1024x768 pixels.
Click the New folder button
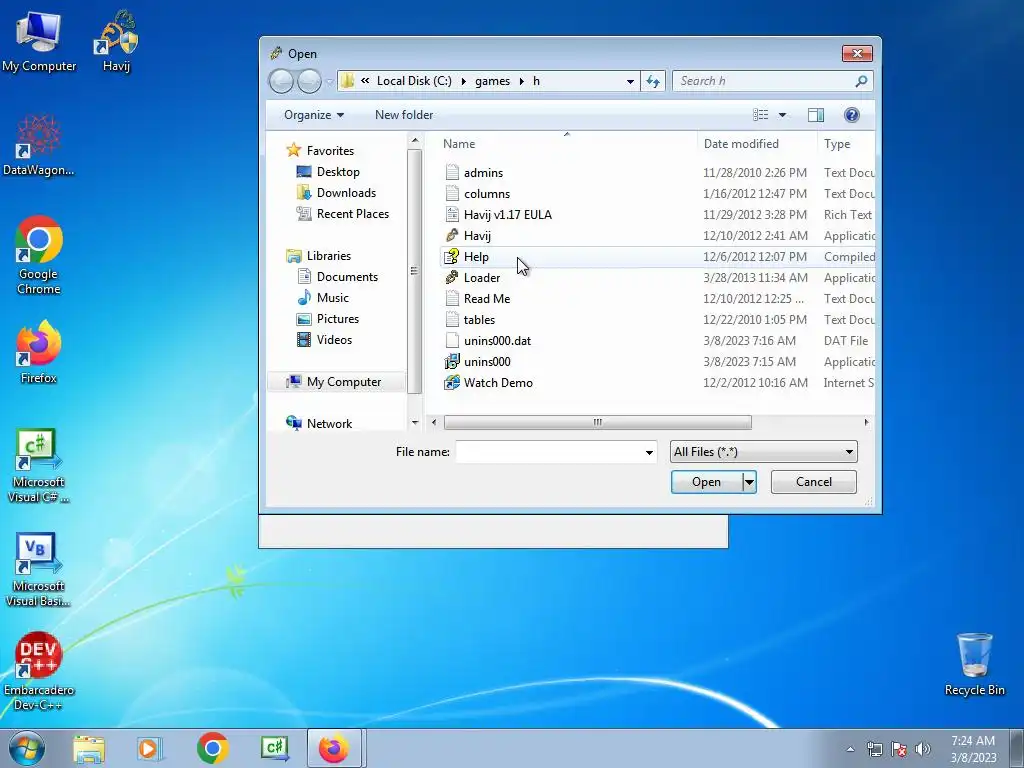pos(404,115)
